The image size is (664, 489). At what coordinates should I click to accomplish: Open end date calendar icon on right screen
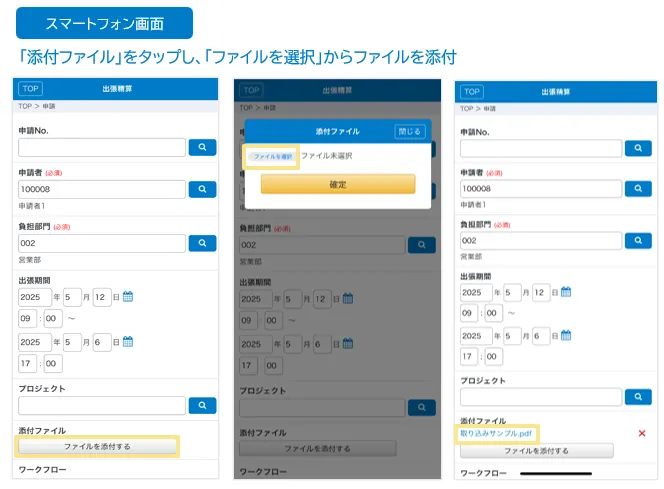tap(566, 335)
